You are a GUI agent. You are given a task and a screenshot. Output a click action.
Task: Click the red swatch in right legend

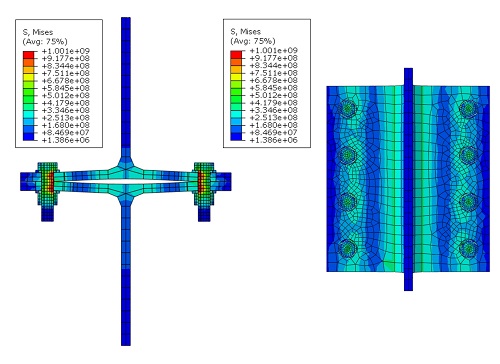[x=236, y=54]
